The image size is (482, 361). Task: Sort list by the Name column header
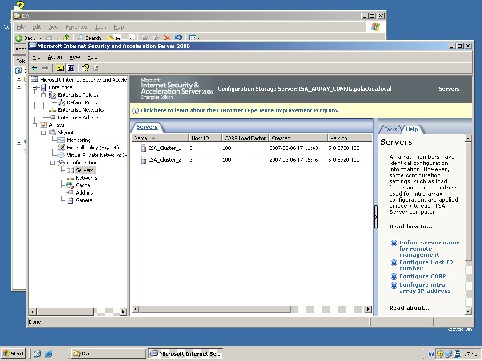point(160,138)
